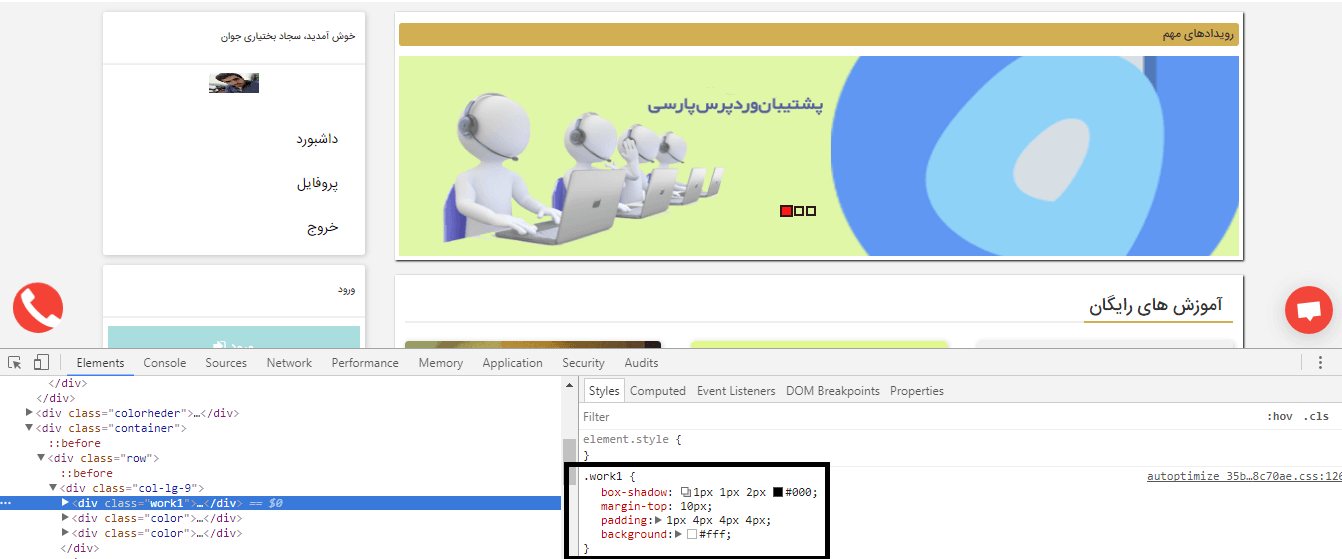The image size is (1342, 559).
Task: Open DevTools three-dot customize menu
Action: (x=1320, y=363)
